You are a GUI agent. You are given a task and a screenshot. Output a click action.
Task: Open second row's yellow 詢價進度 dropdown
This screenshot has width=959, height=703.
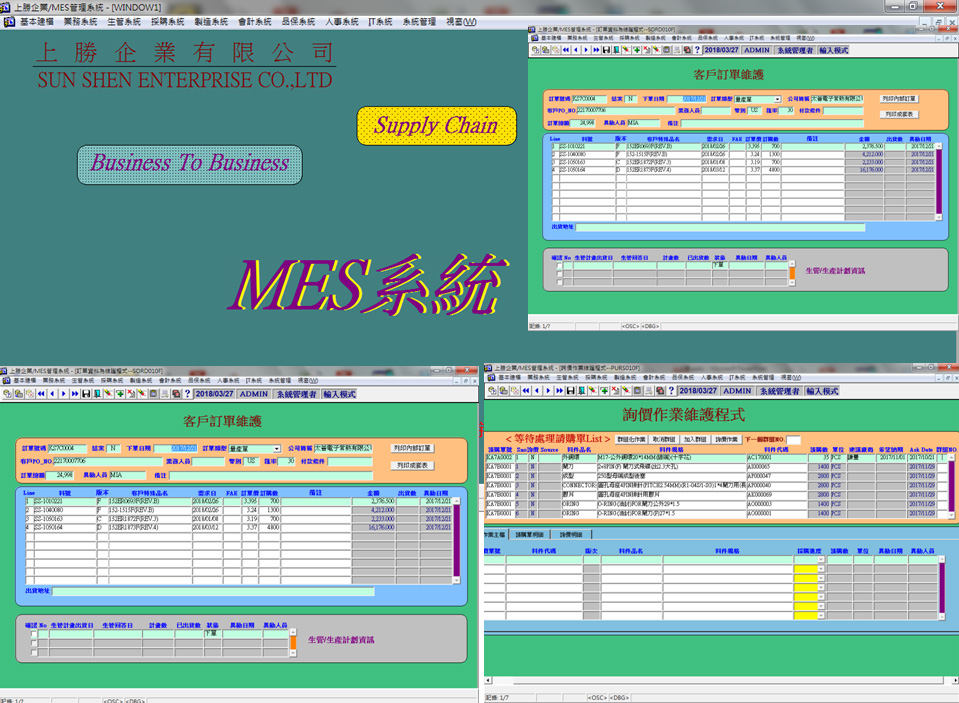[821, 578]
